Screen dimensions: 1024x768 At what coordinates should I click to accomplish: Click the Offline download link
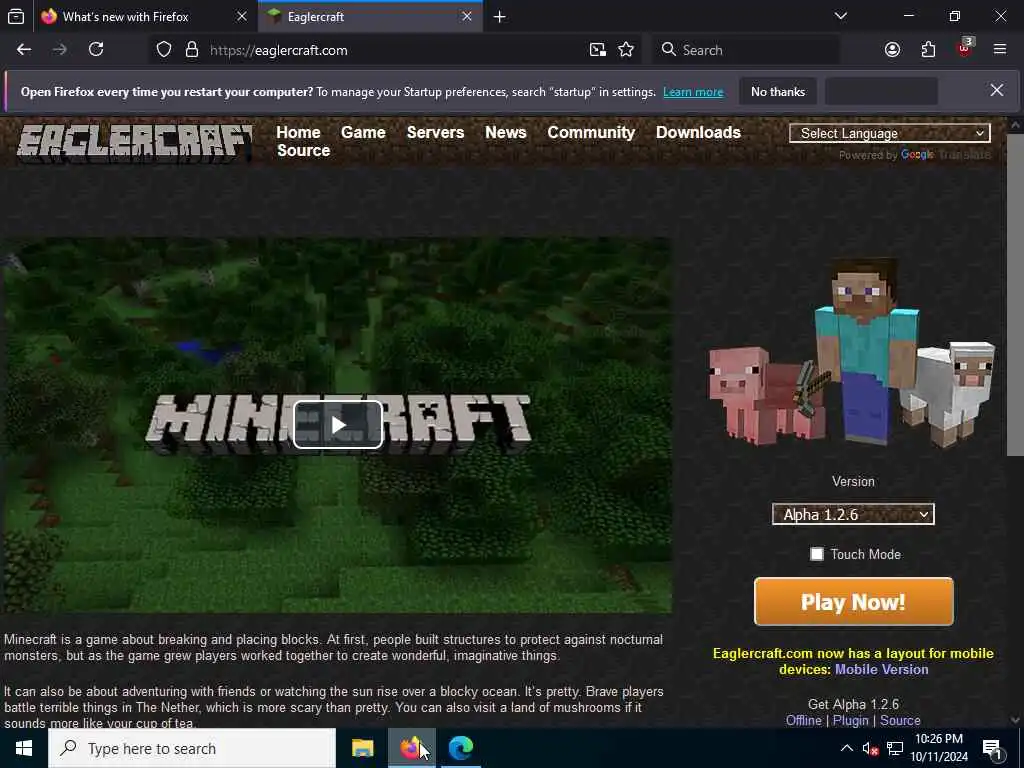click(x=804, y=720)
